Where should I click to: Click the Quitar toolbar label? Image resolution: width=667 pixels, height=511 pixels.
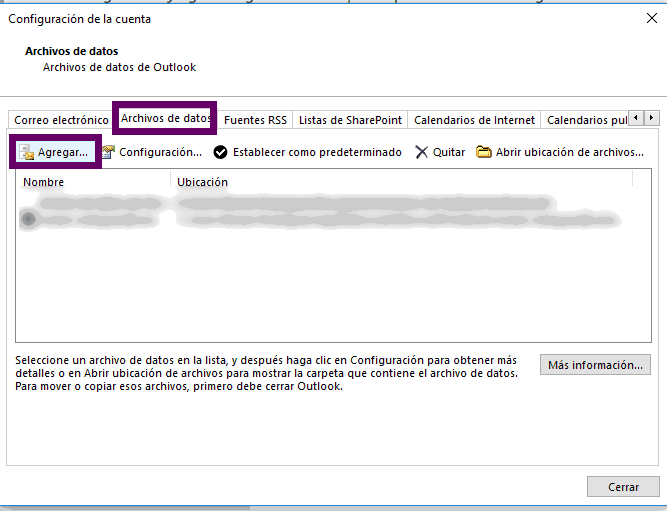tap(449, 152)
